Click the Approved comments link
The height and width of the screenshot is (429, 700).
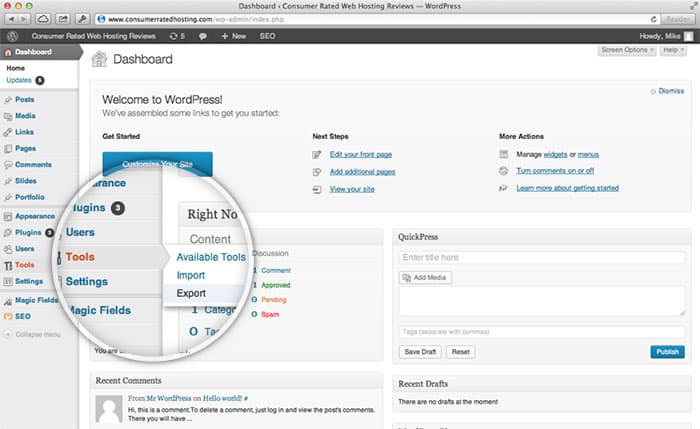(x=276, y=285)
